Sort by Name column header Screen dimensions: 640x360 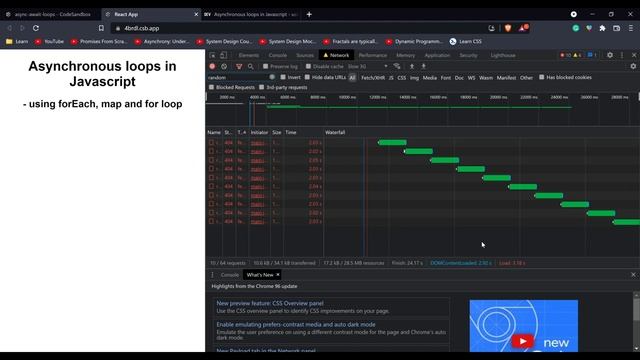(x=214, y=132)
